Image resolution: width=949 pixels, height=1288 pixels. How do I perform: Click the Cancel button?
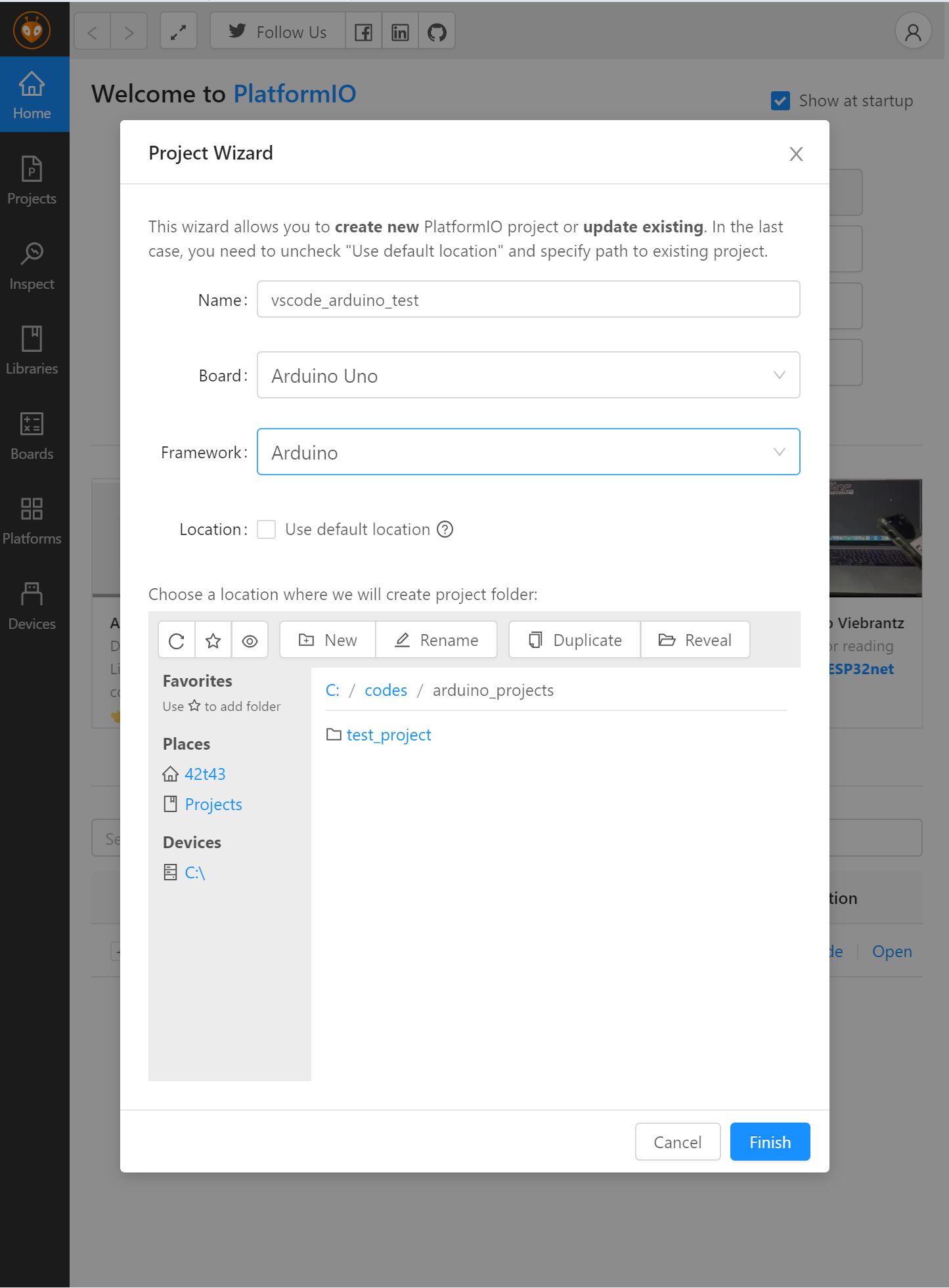[x=678, y=1142]
